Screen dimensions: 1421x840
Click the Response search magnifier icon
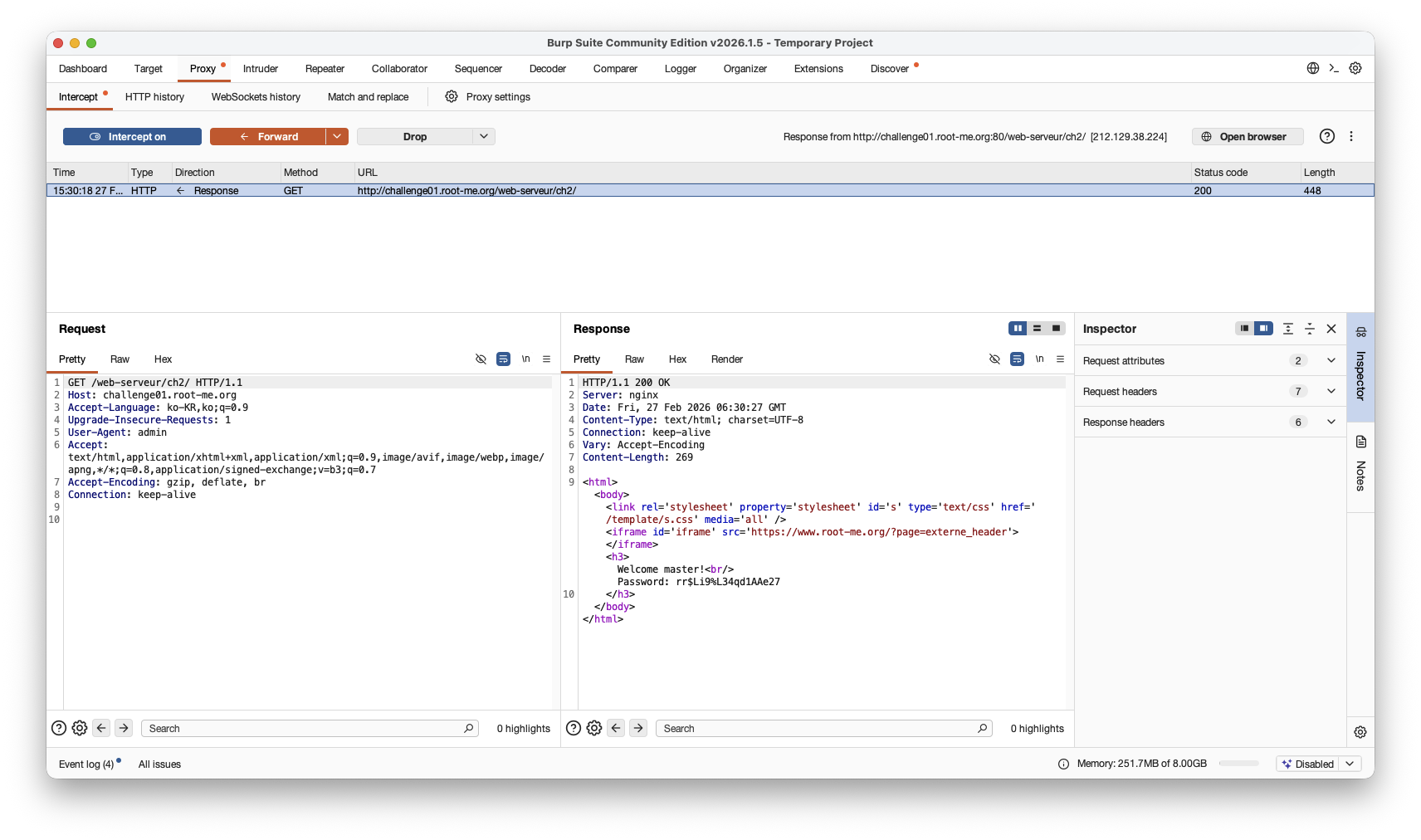pyautogui.click(x=983, y=728)
